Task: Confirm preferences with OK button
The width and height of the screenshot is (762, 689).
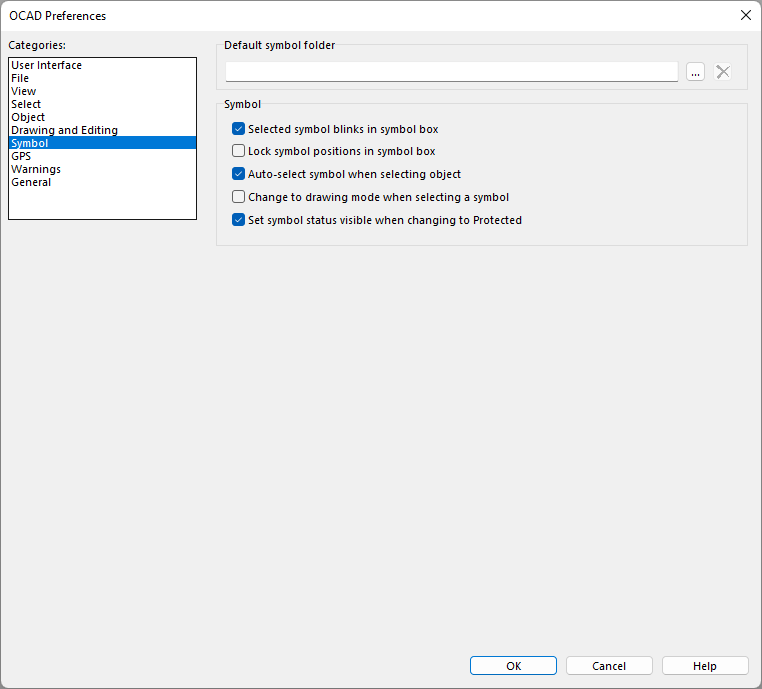Action: [x=513, y=666]
